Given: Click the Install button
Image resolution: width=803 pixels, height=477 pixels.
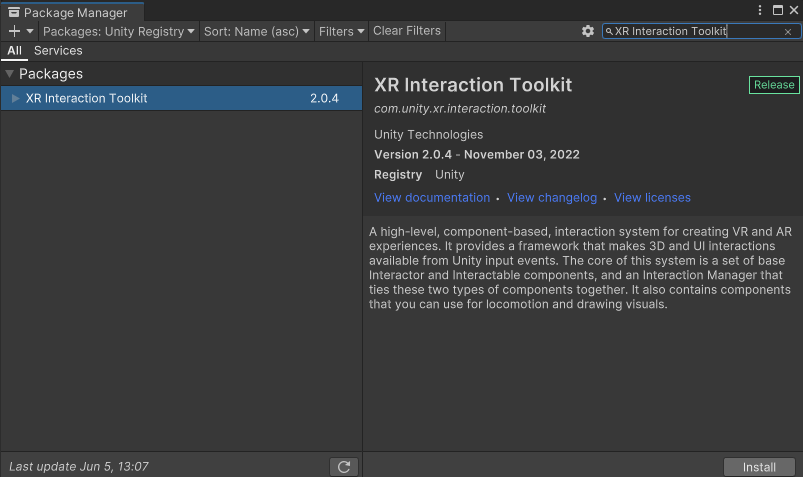Looking at the screenshot, I should pyautogui.click(x=759, y=467).
